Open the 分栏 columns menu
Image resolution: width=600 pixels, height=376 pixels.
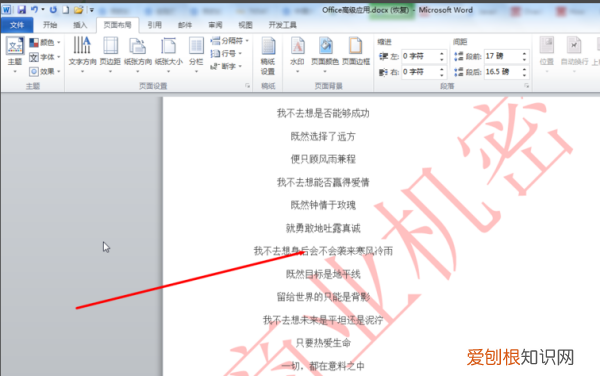click(x=196, y=55)
